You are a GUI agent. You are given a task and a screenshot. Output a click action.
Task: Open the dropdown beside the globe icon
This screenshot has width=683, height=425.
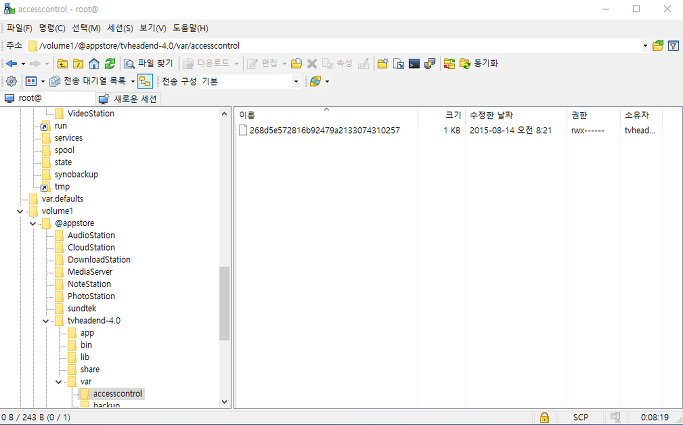point(327,81)
